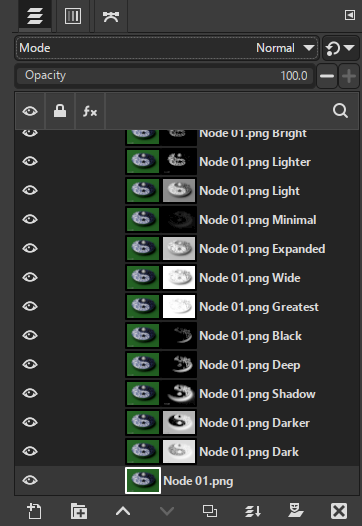Create a new layer
This screenshot has height=526, width=362.
coord(34,511)
